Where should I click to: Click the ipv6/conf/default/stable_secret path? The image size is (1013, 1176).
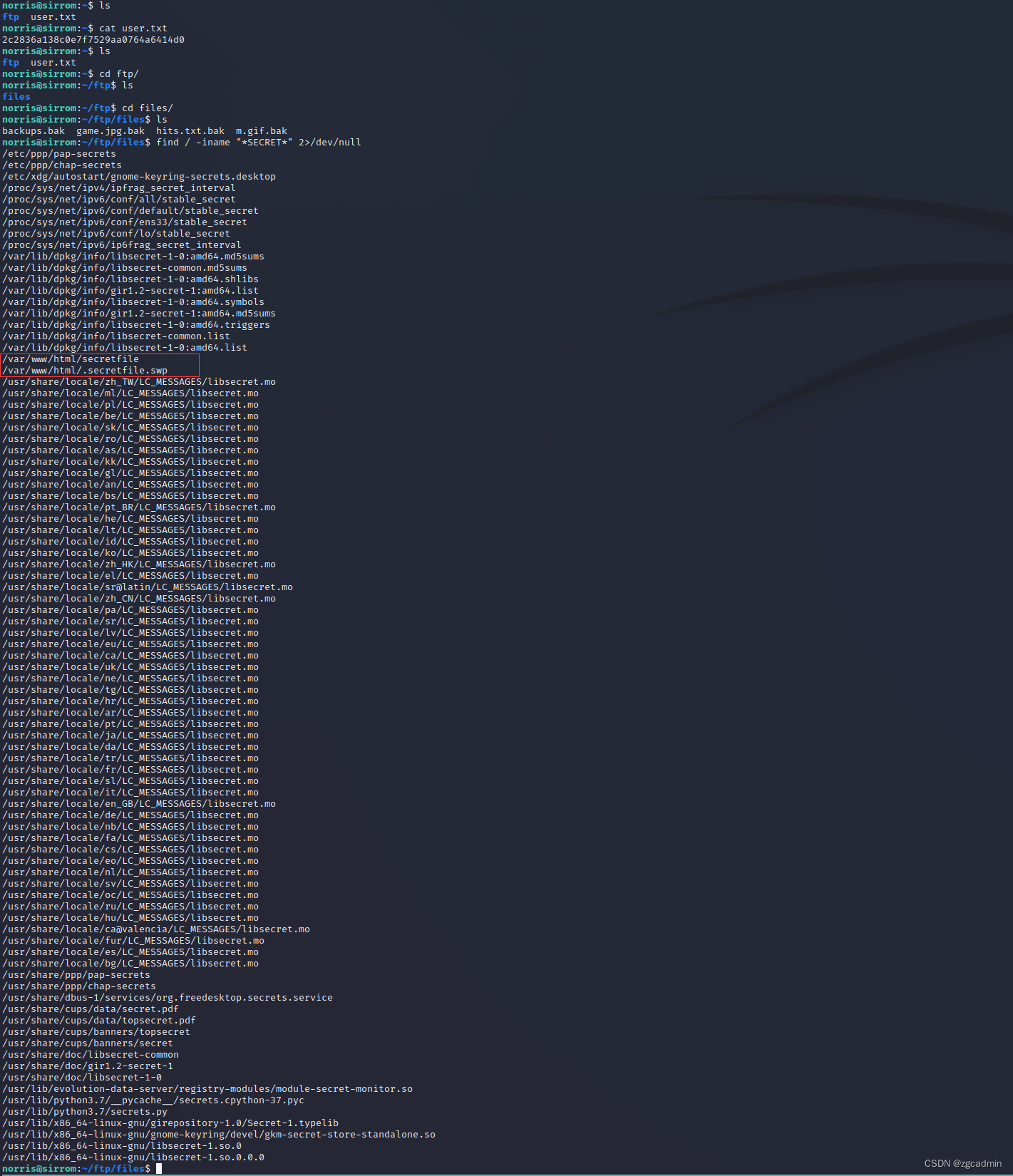[130, 211]
